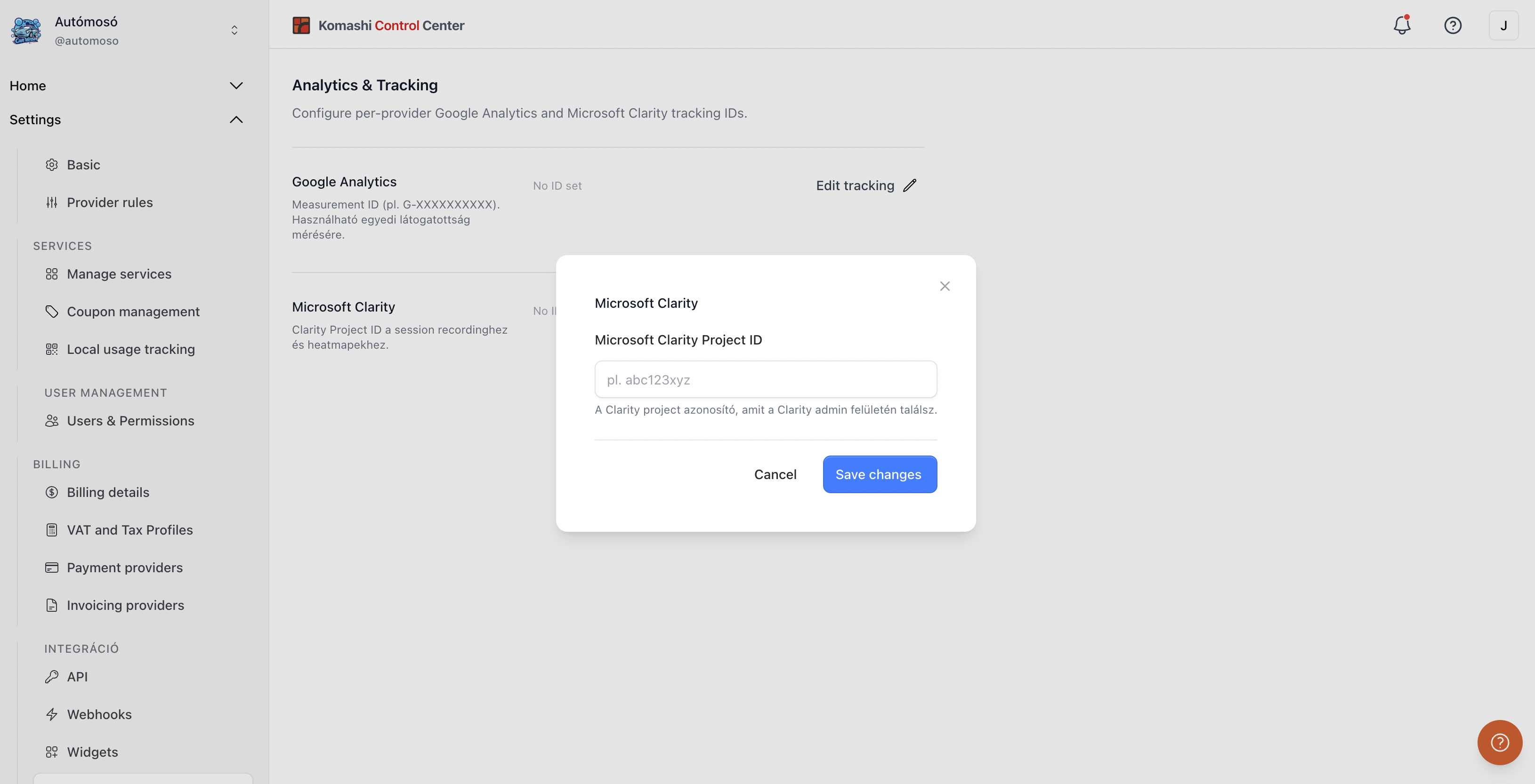
Task: Collapse the Settings section chevron
Action: pyautogui.click(x=236, y=119)
